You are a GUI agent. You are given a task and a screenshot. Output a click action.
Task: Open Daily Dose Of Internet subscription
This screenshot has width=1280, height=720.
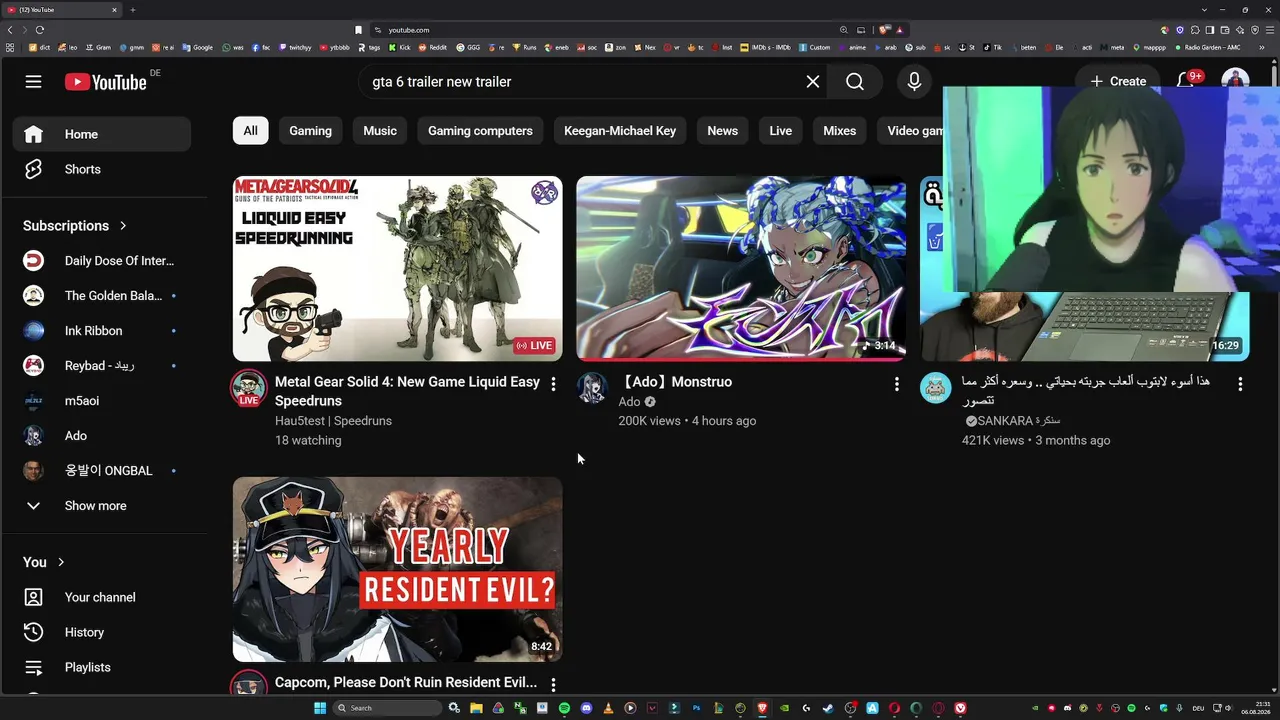click(x=102, y=261)
